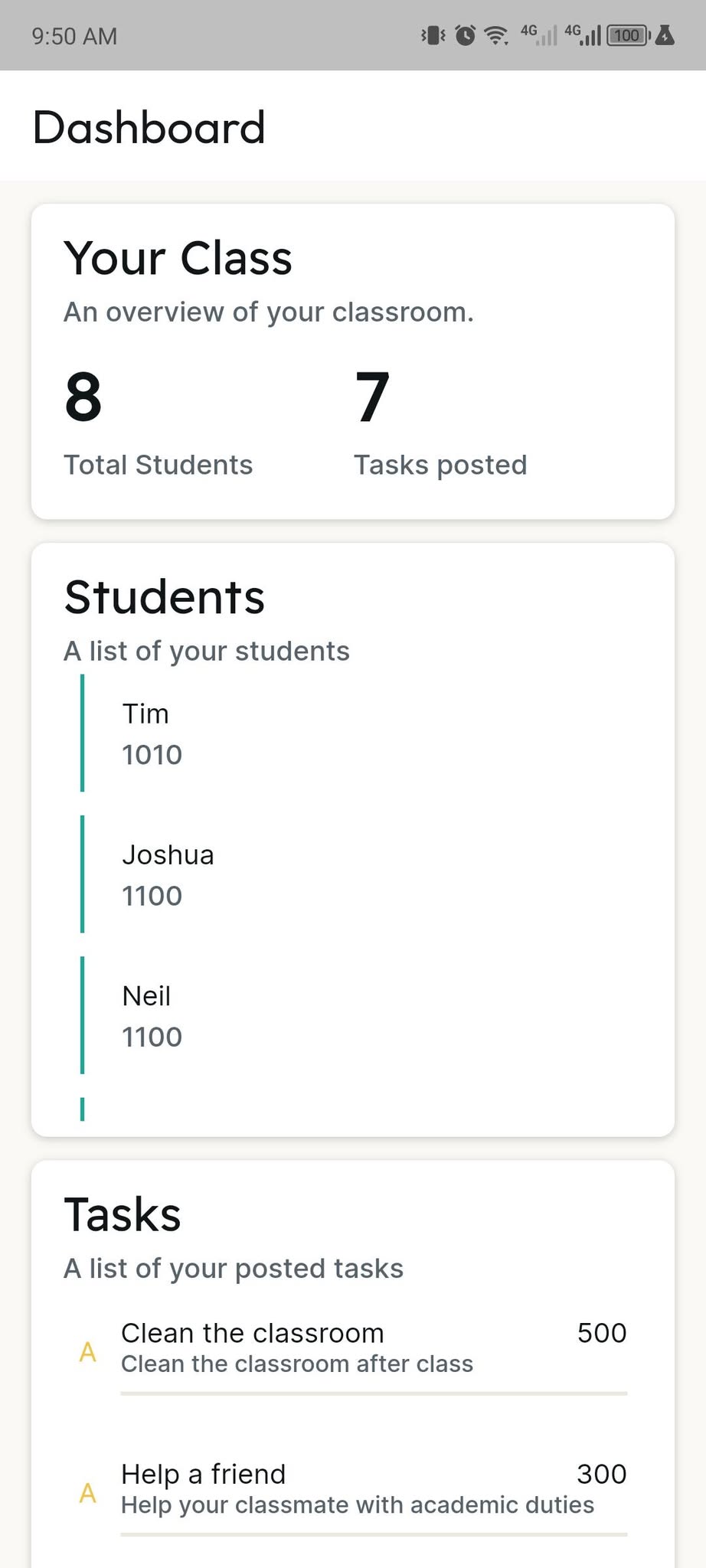Tap the 500 points value on first task

pyautogui.click(x=602, y=1333)
